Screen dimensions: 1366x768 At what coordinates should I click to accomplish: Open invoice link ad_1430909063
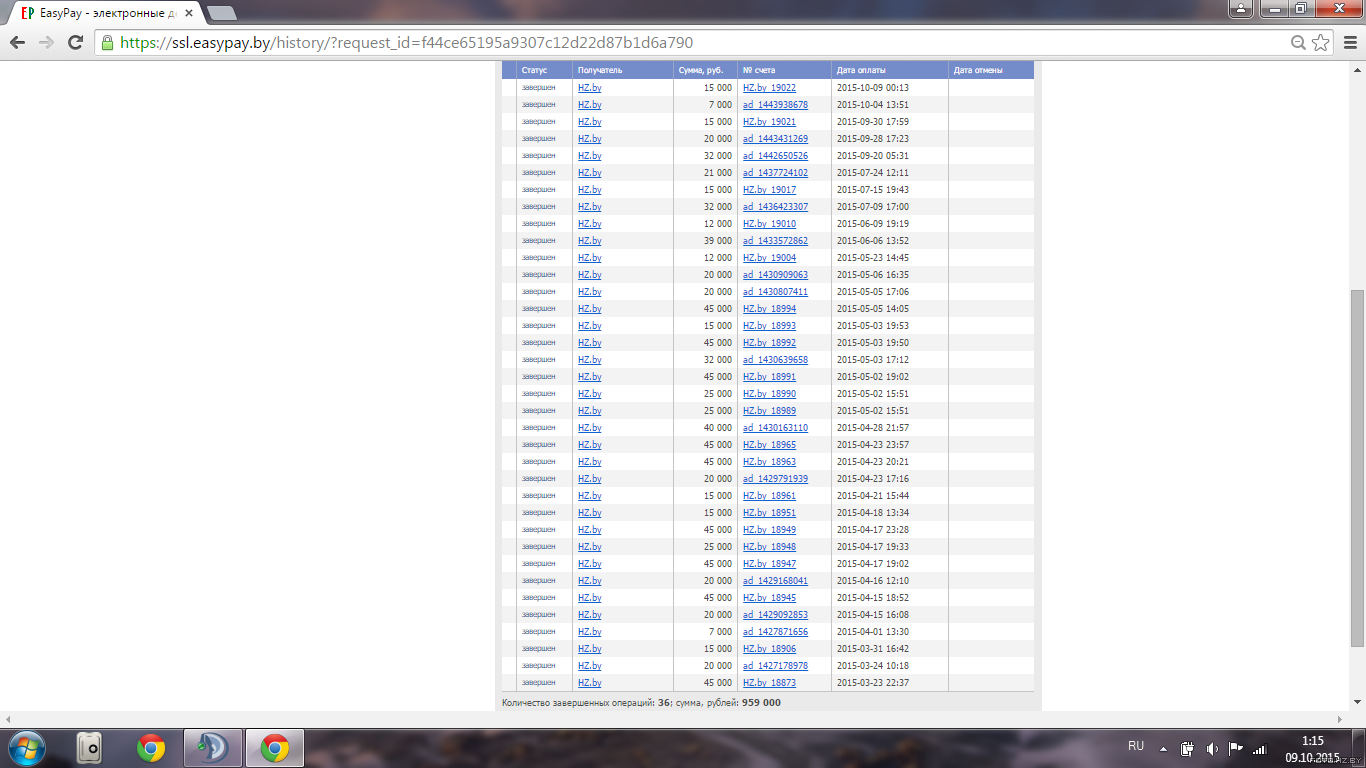point(775,275)
